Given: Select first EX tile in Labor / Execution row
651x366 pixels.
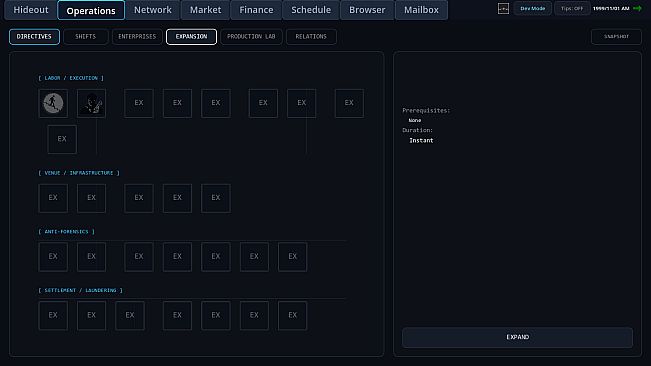Looking at the screenshot, I should (139, 103).
